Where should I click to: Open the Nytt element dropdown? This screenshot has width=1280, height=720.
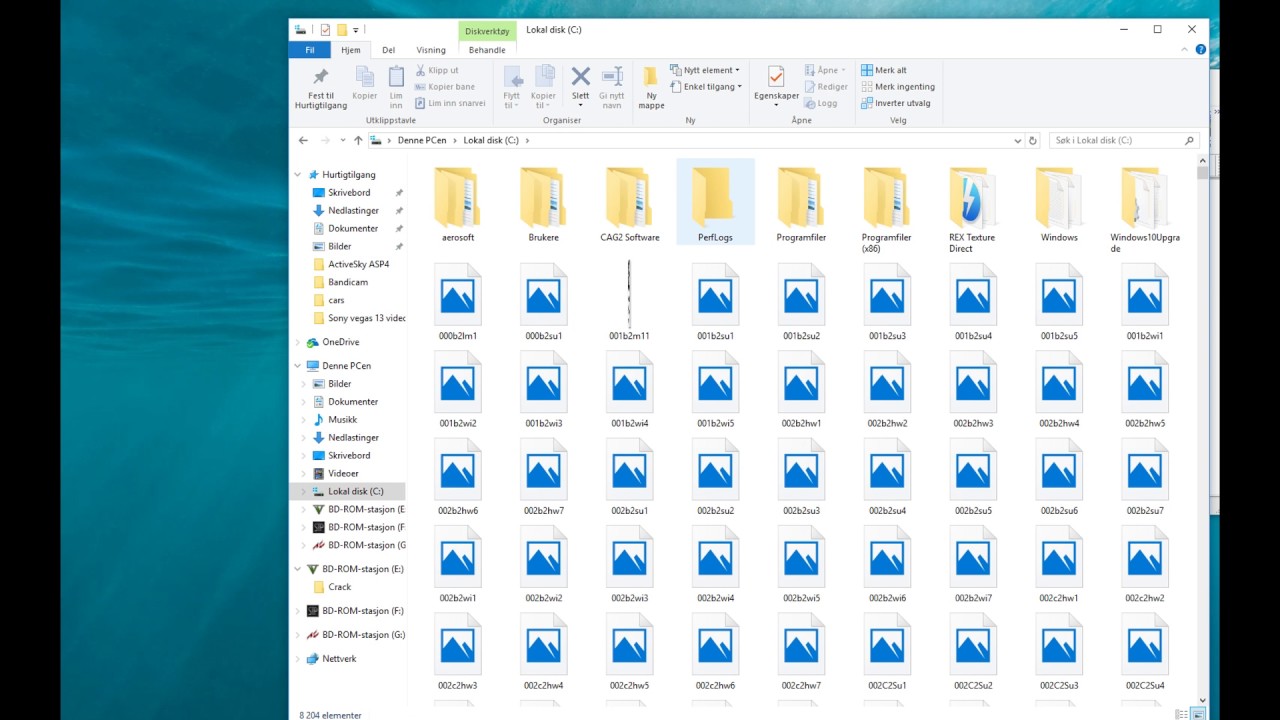tap(705, 71)
